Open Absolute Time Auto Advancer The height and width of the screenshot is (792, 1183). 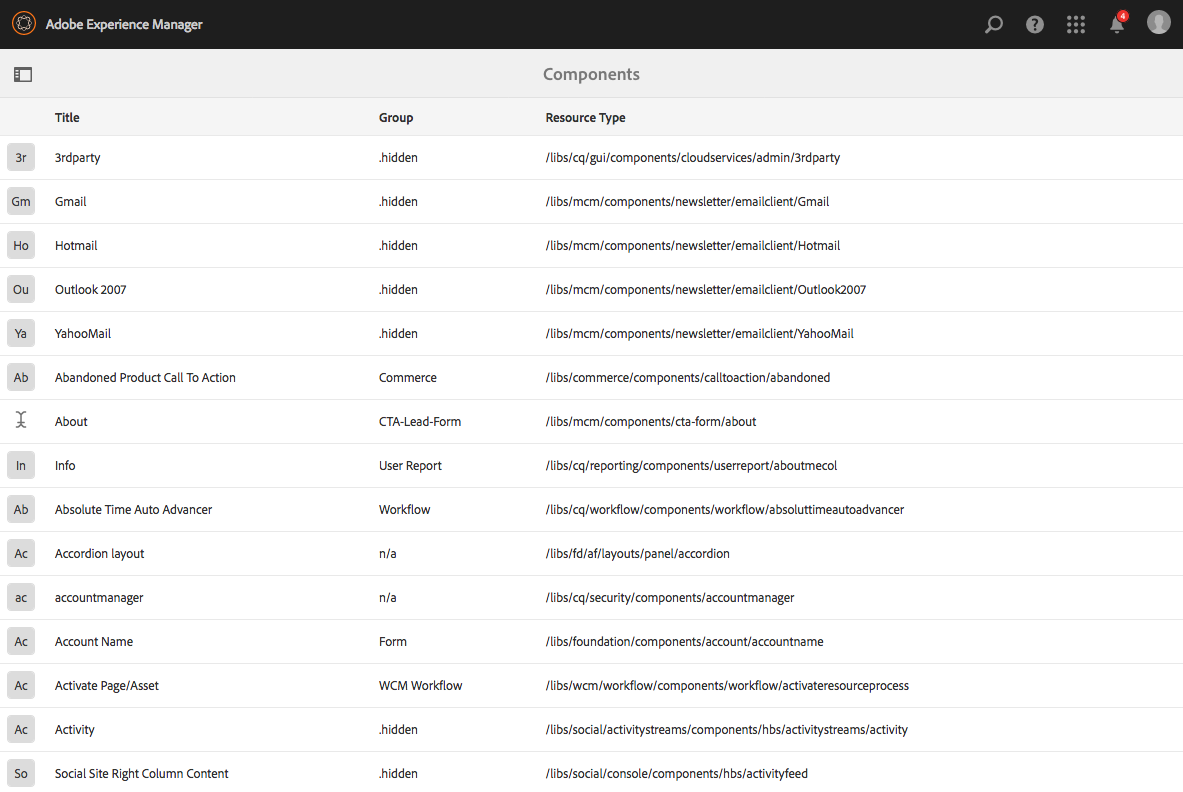[x=133, y=509]
